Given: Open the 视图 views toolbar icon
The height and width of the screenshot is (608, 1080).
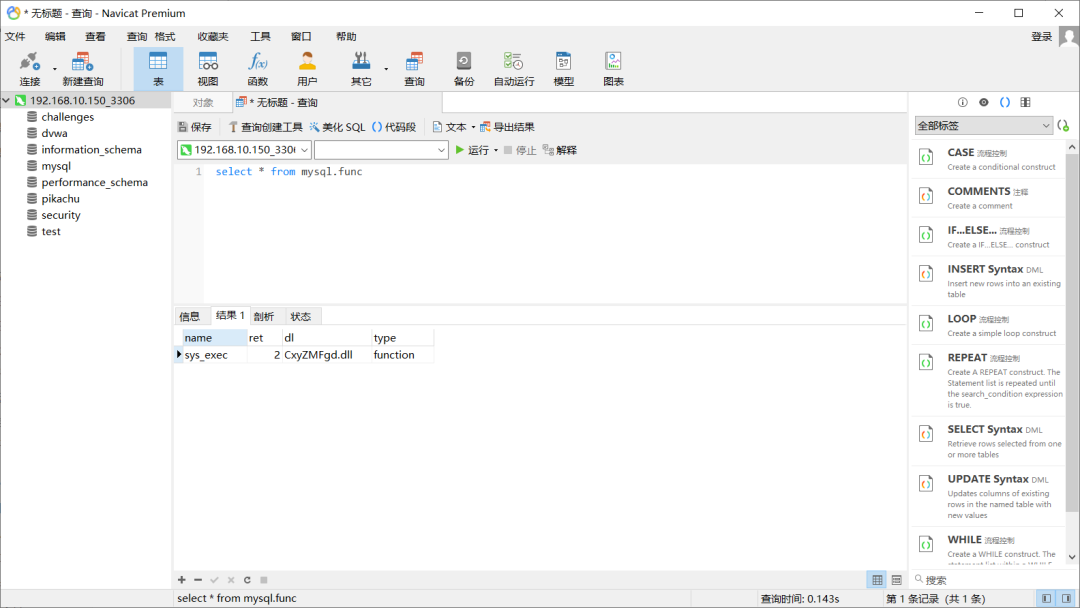Looking at the screenshot, I should 208,69.
